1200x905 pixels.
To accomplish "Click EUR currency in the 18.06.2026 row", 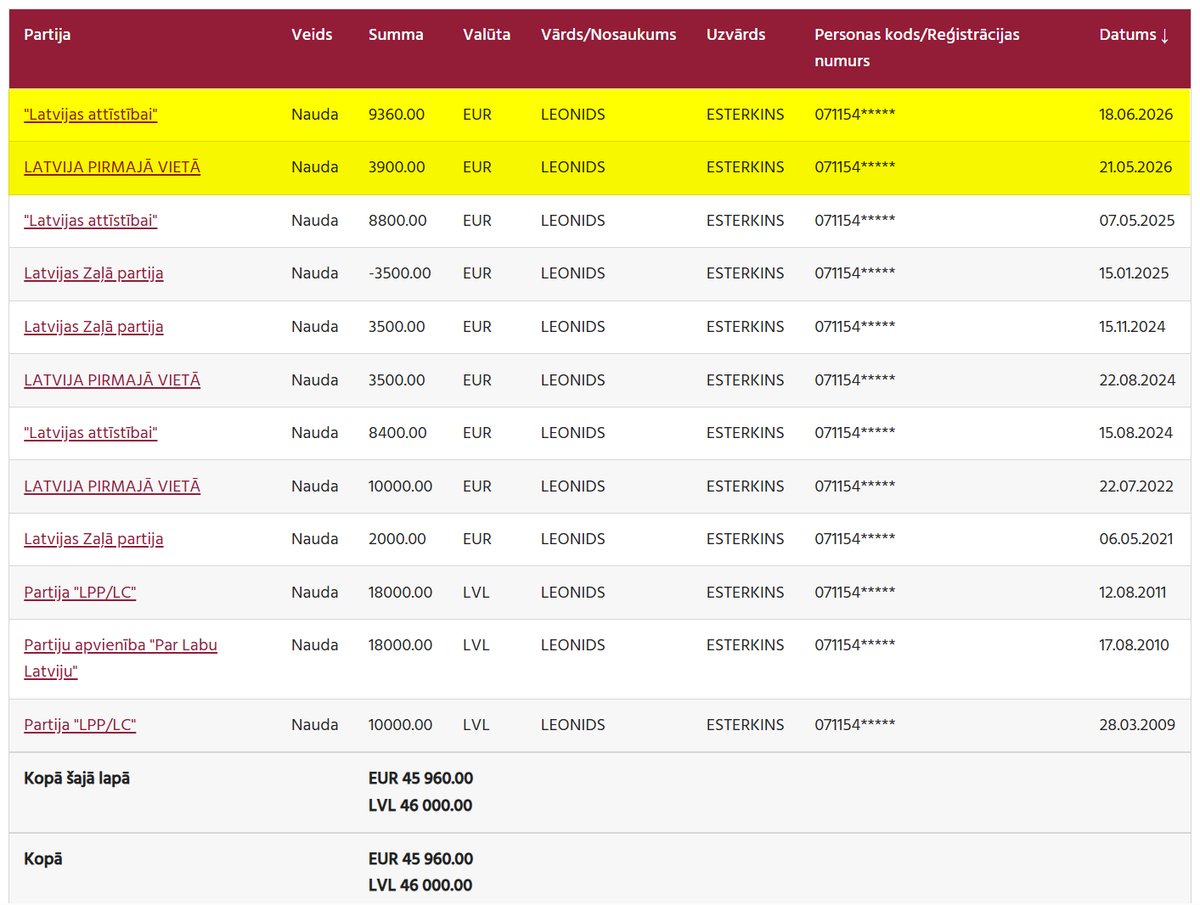I will pyautogui.click(x=477, y=115).
